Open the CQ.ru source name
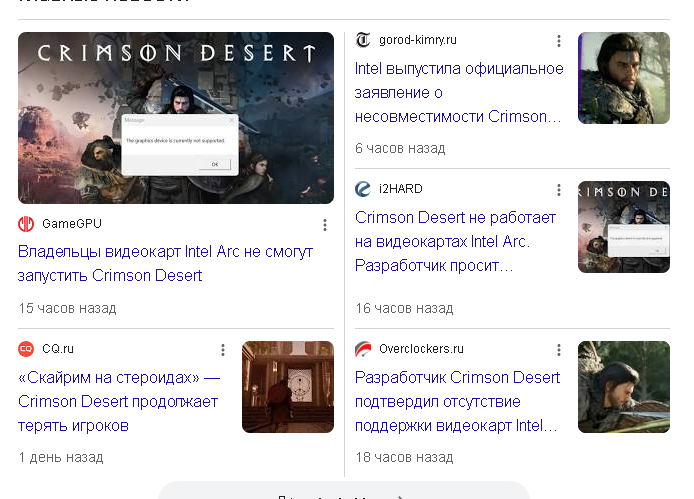The image size is (694, 499). (x=58, y=349)
